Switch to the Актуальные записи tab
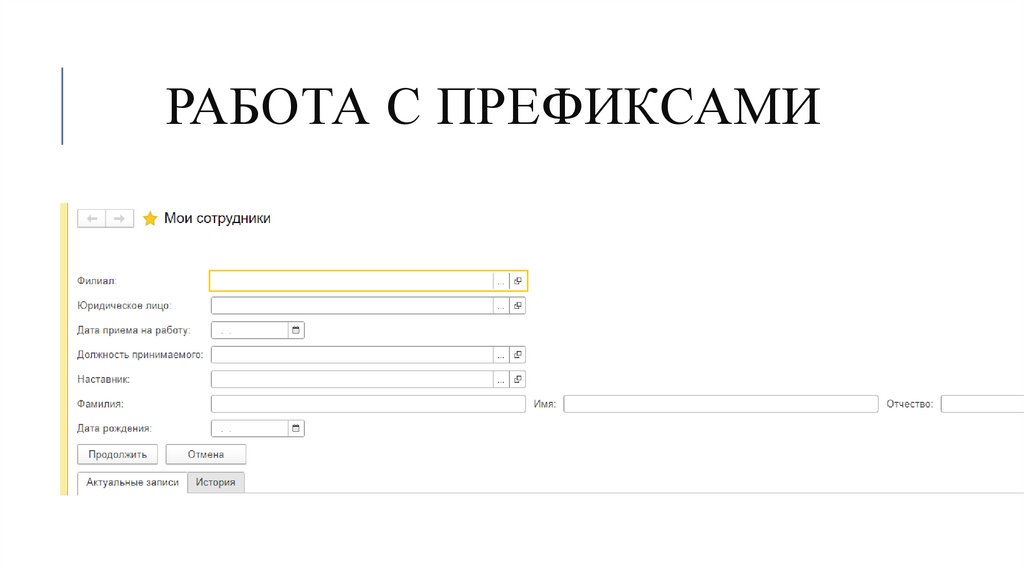The height and width of the screenshot is (574, 1024). [133, 483]
